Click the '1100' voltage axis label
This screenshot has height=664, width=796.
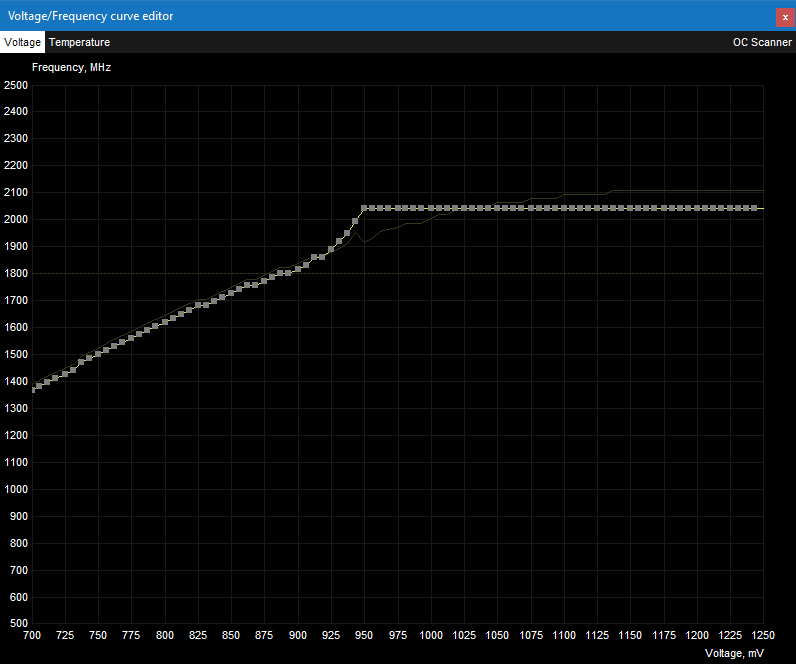point(564,635)
